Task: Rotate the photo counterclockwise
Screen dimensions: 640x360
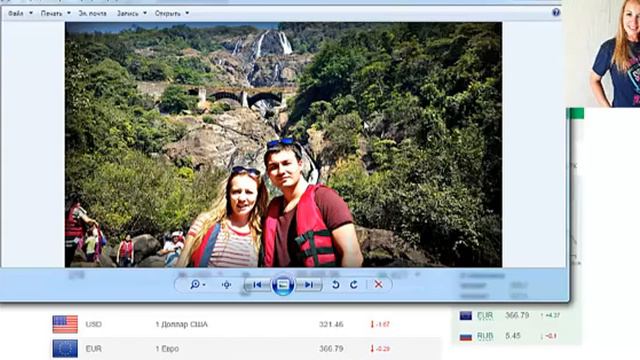Action: click(x=335, y=284)
